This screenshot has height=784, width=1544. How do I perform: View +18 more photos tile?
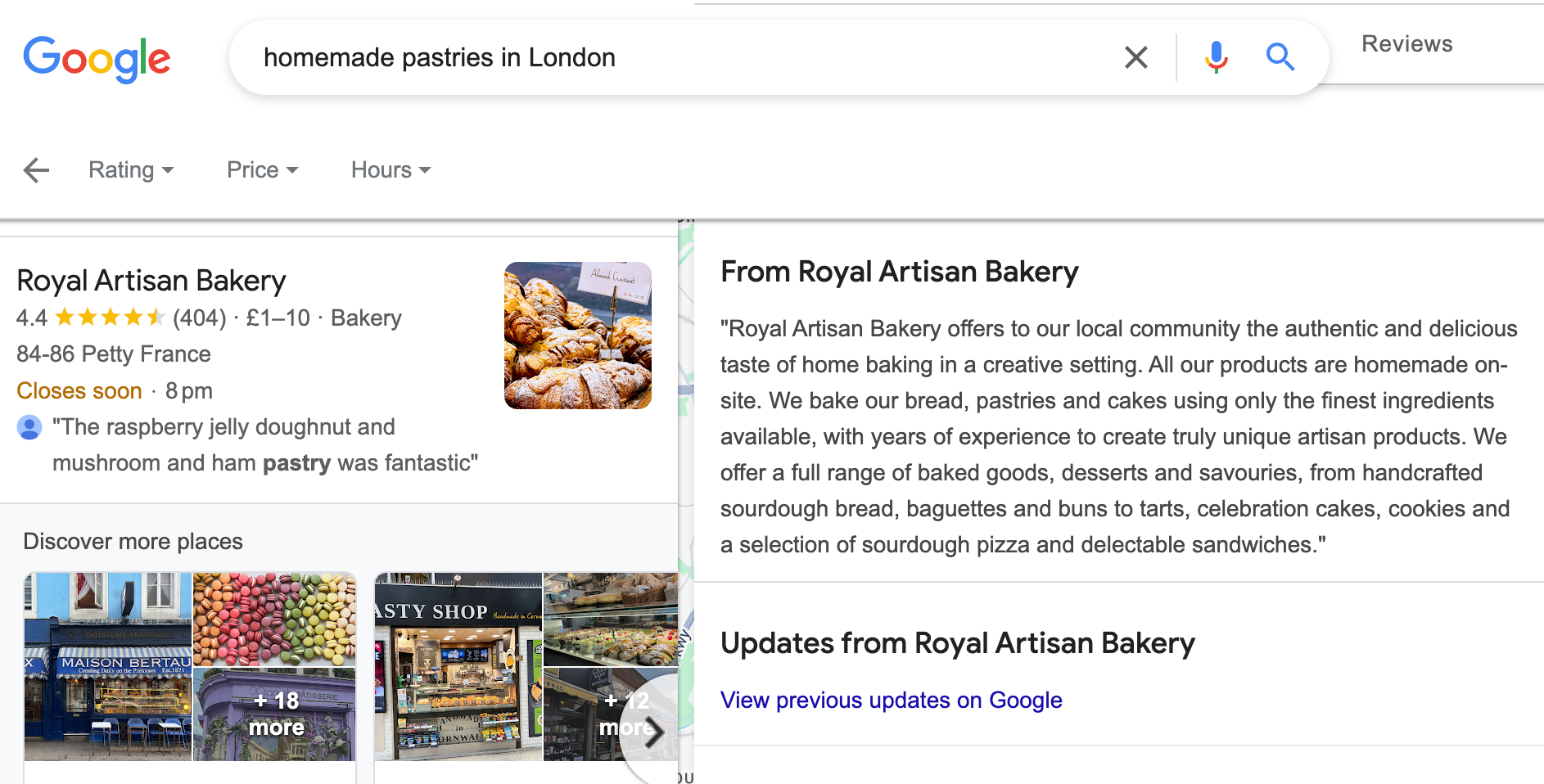[274, 714]
